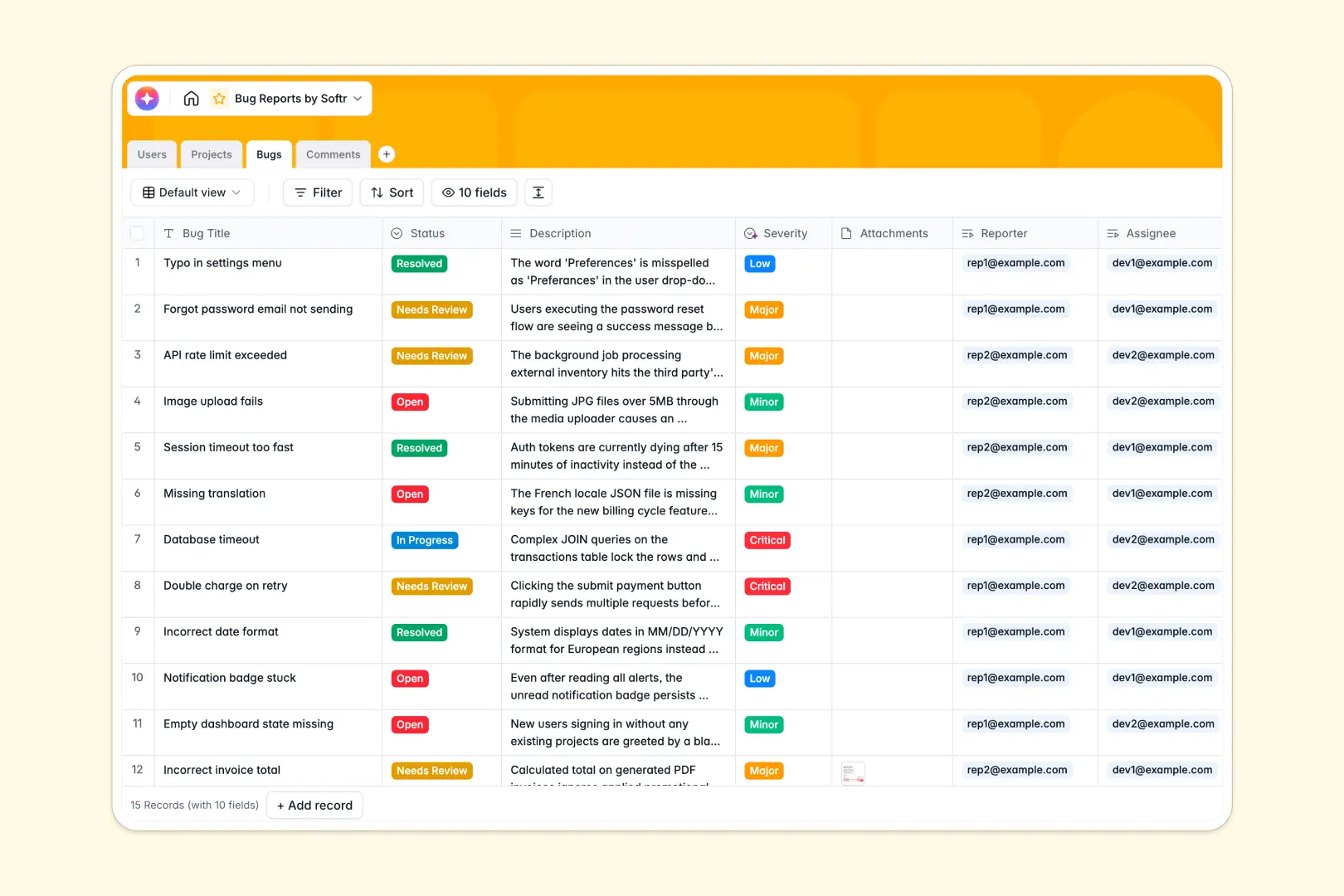Click dev1@example.com assignee for Incorrect date format
This screenshot has width=1344, height=896.
click(1162, 631)
